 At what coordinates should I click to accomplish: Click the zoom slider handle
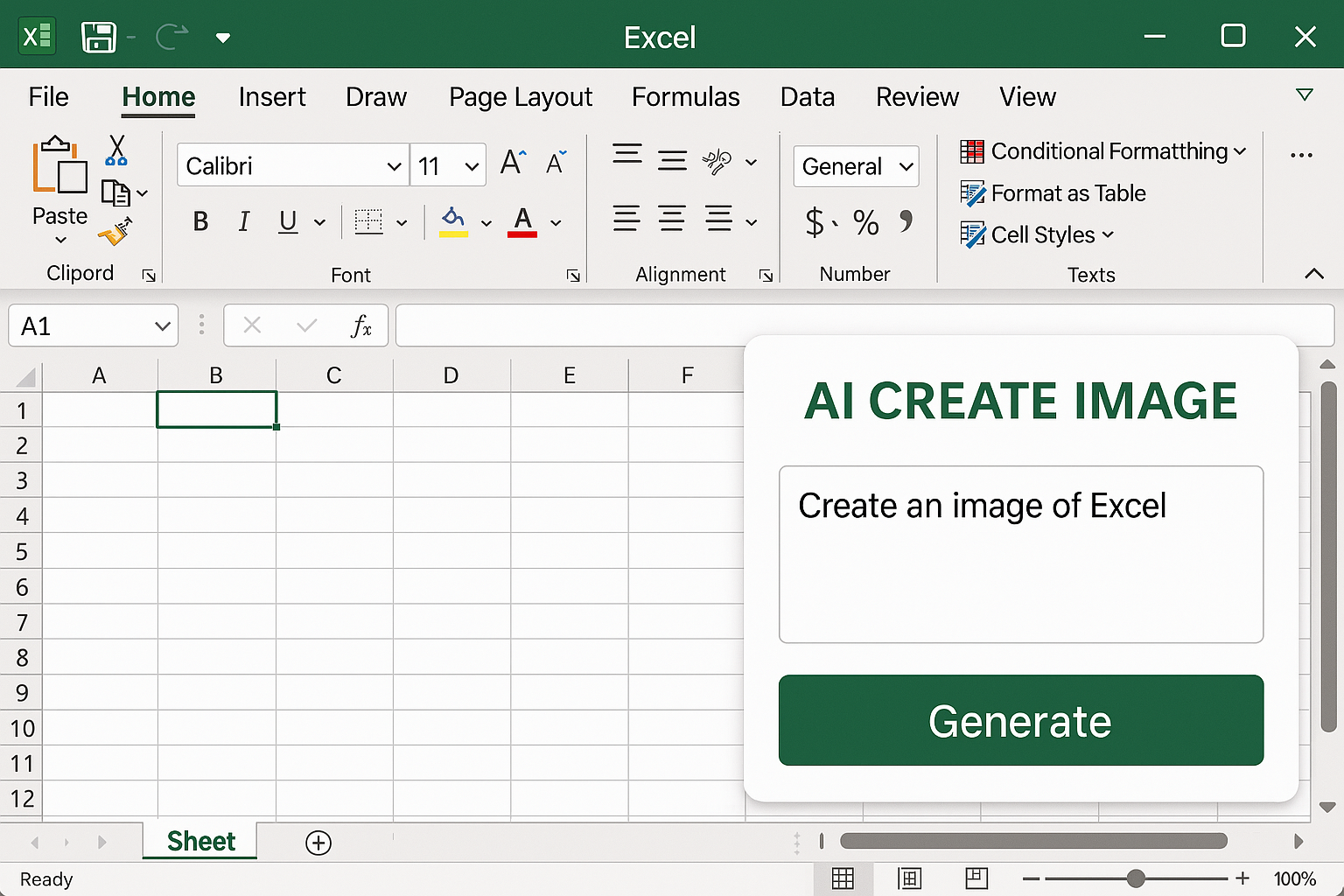coord(1136,878)
